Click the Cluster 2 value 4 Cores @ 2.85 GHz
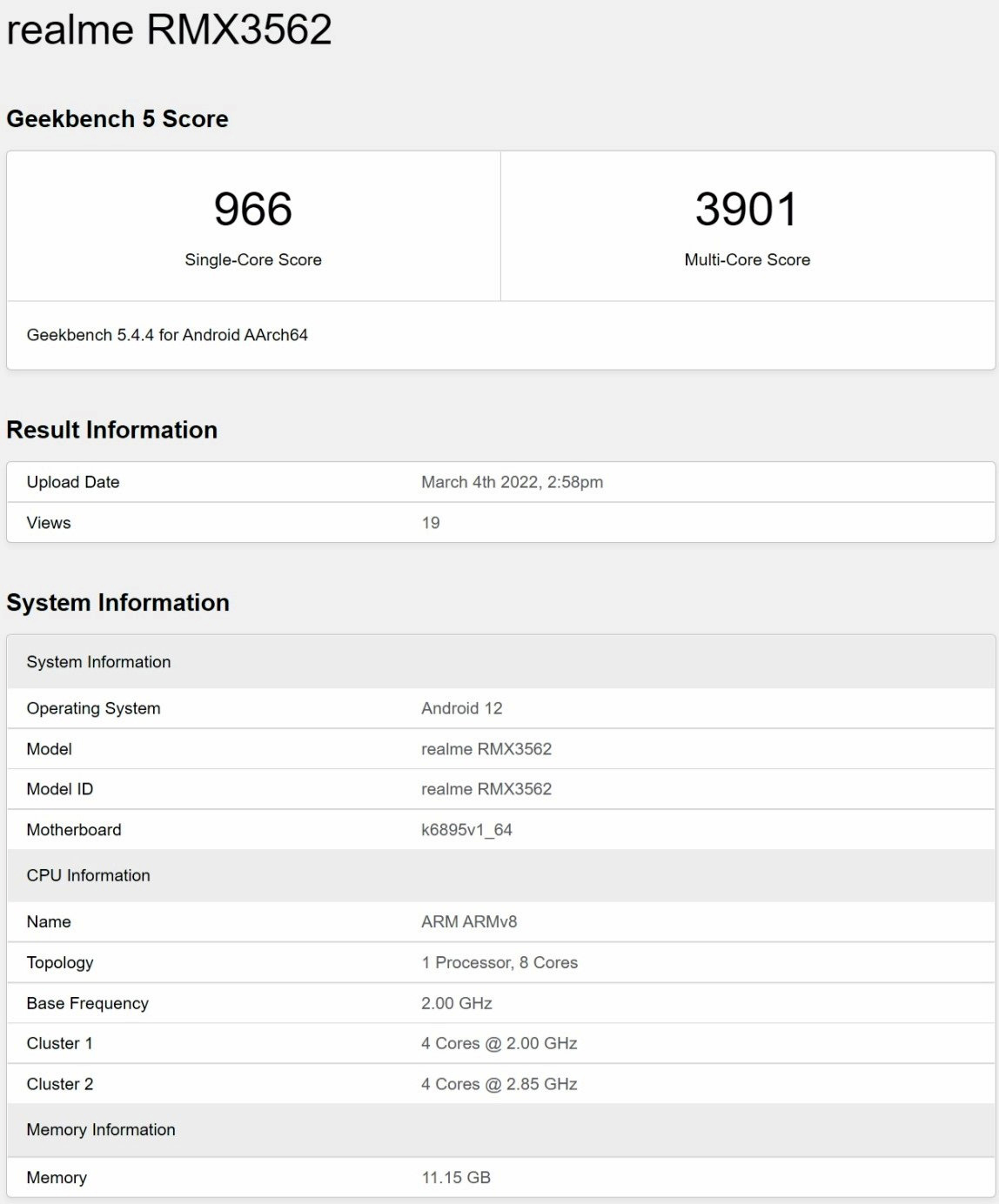The height and width of the screenshot is (1204, 999). 499,1084
